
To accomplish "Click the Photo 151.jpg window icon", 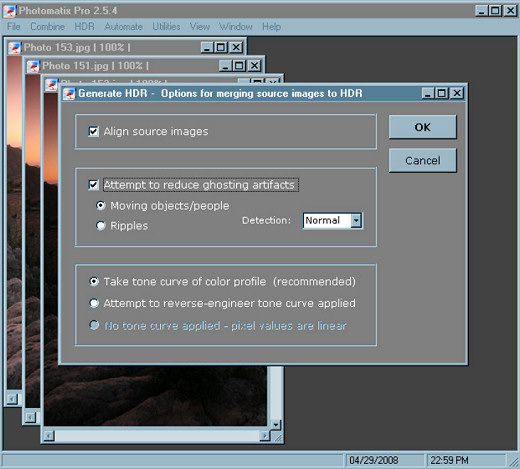I will point(33,66).
